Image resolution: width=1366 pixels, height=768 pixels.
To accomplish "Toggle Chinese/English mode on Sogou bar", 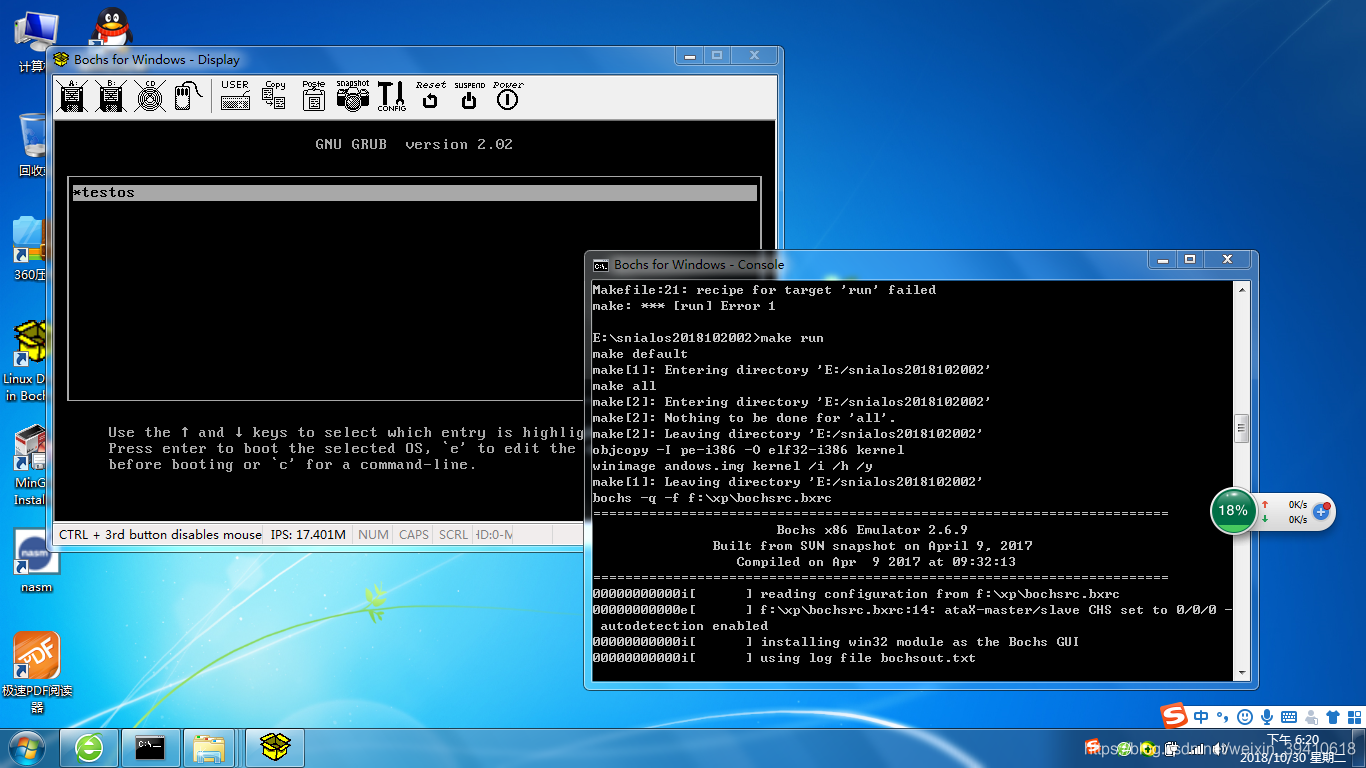I will click(x=1201, y=717).
